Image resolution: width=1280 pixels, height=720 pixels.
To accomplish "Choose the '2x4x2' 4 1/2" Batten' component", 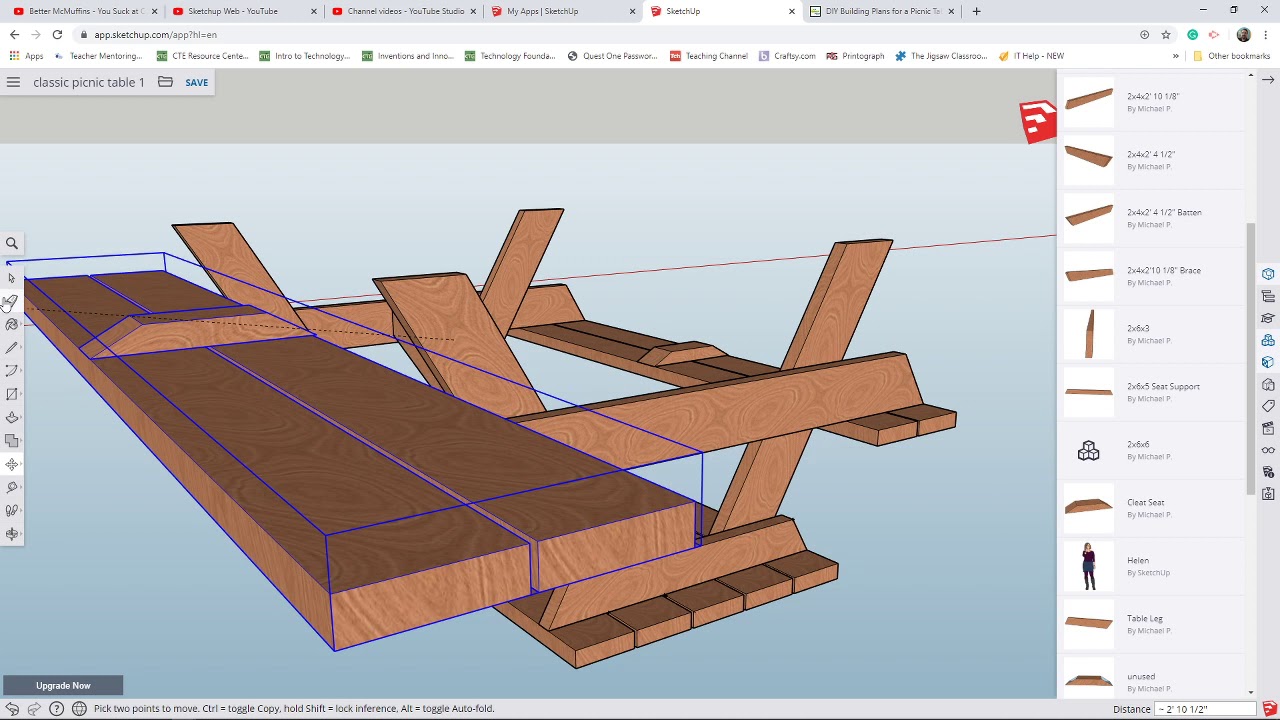I will 1151,218.
